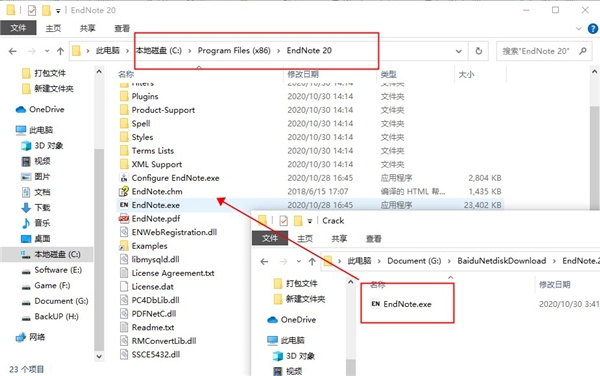Open 音乐 in the sidebar
This screenshot has height=376, width=600.
pyautogui.click(x=42, y=223)
